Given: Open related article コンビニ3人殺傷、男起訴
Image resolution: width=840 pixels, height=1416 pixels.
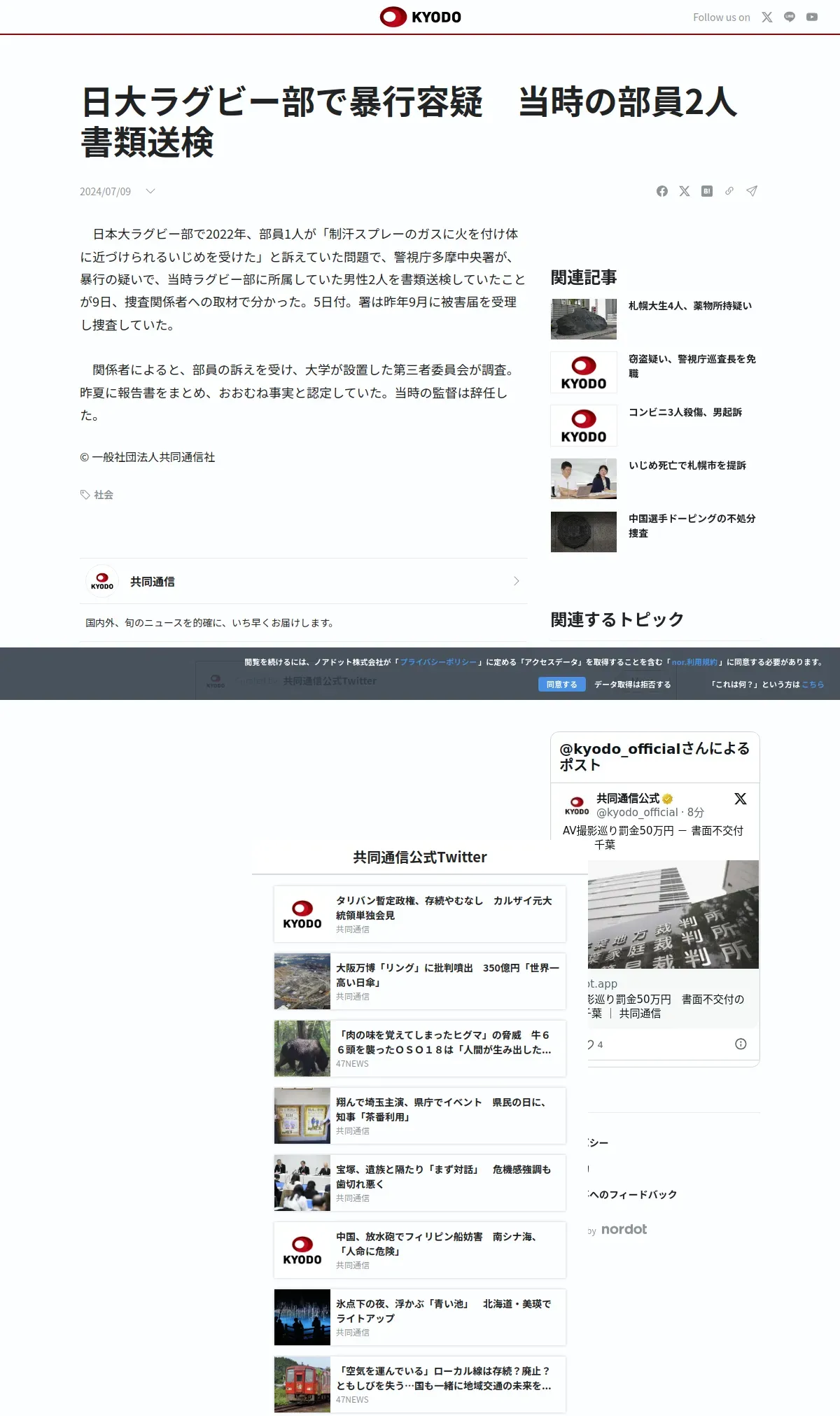Looking at the screenshot, I should pyautogui.click(x=685, y=412).
